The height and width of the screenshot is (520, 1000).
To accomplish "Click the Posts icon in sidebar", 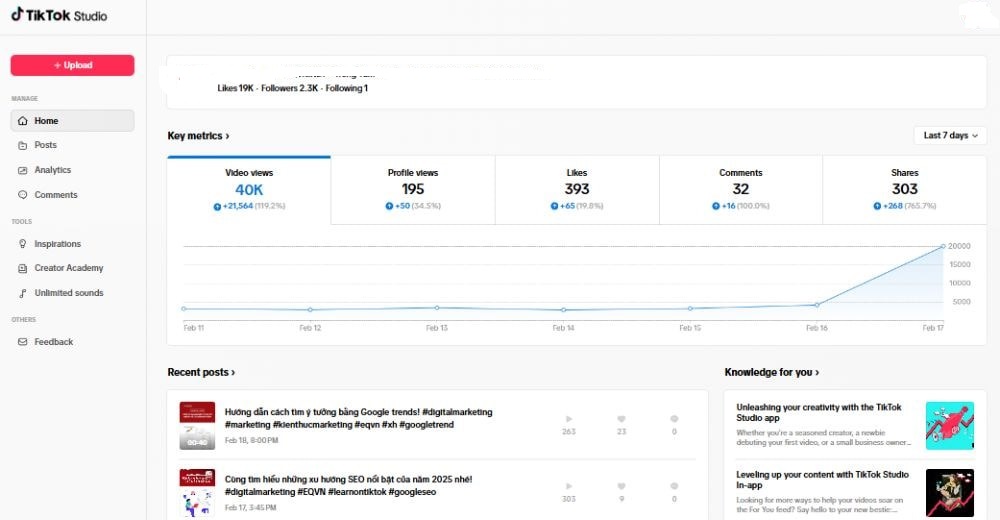I will click(x=23, y=145).
